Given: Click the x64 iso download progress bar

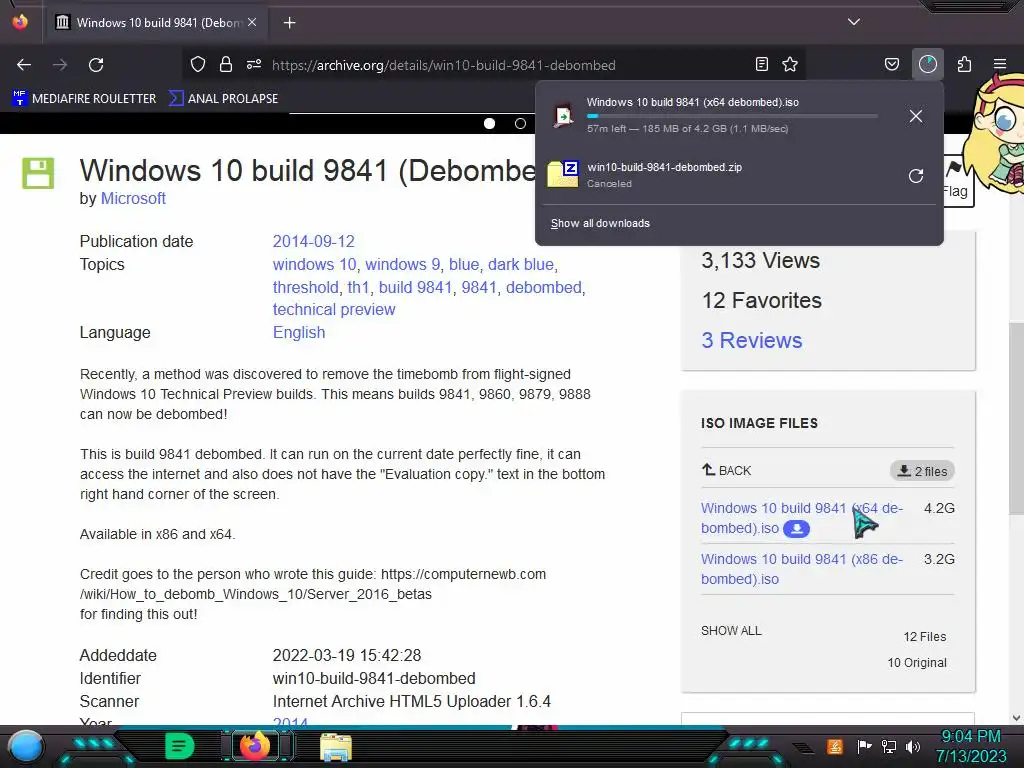Looking at the screenshot, I should pos(731,116).
